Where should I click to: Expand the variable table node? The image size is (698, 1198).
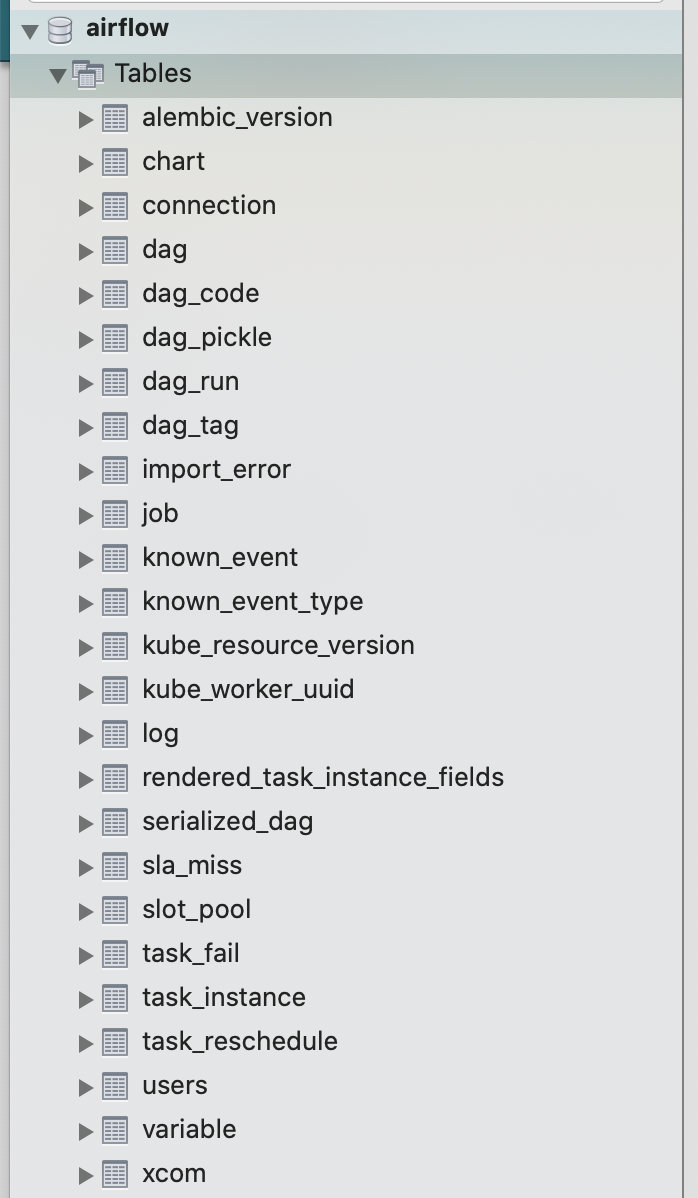coord(86,1132)
